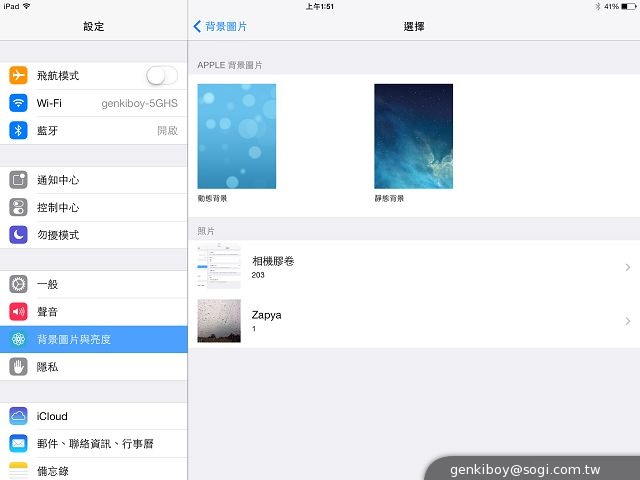Tap the Bluetooth status bar indicator
The image size is (640, 480).
tap(598, 7)
